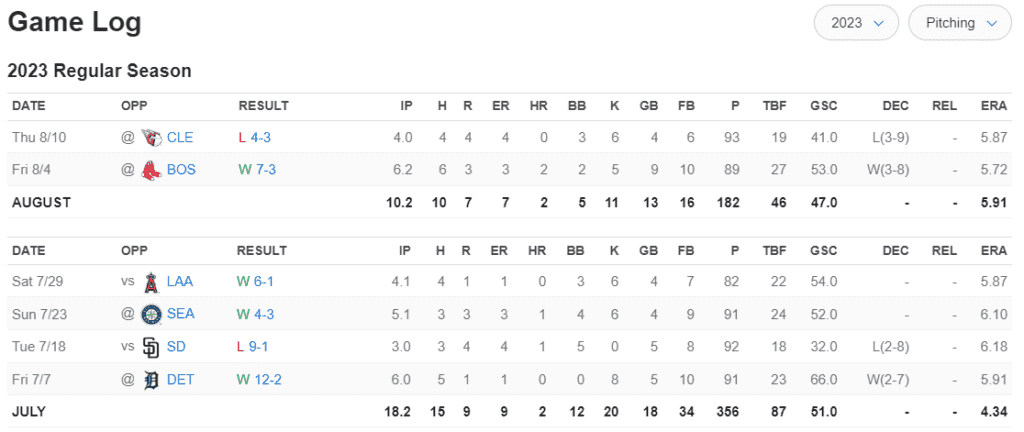The width and height of the screenshot is (1024, 432).
Task: Click the Cleveland Guardians team logo
Action: coord(150,138)
